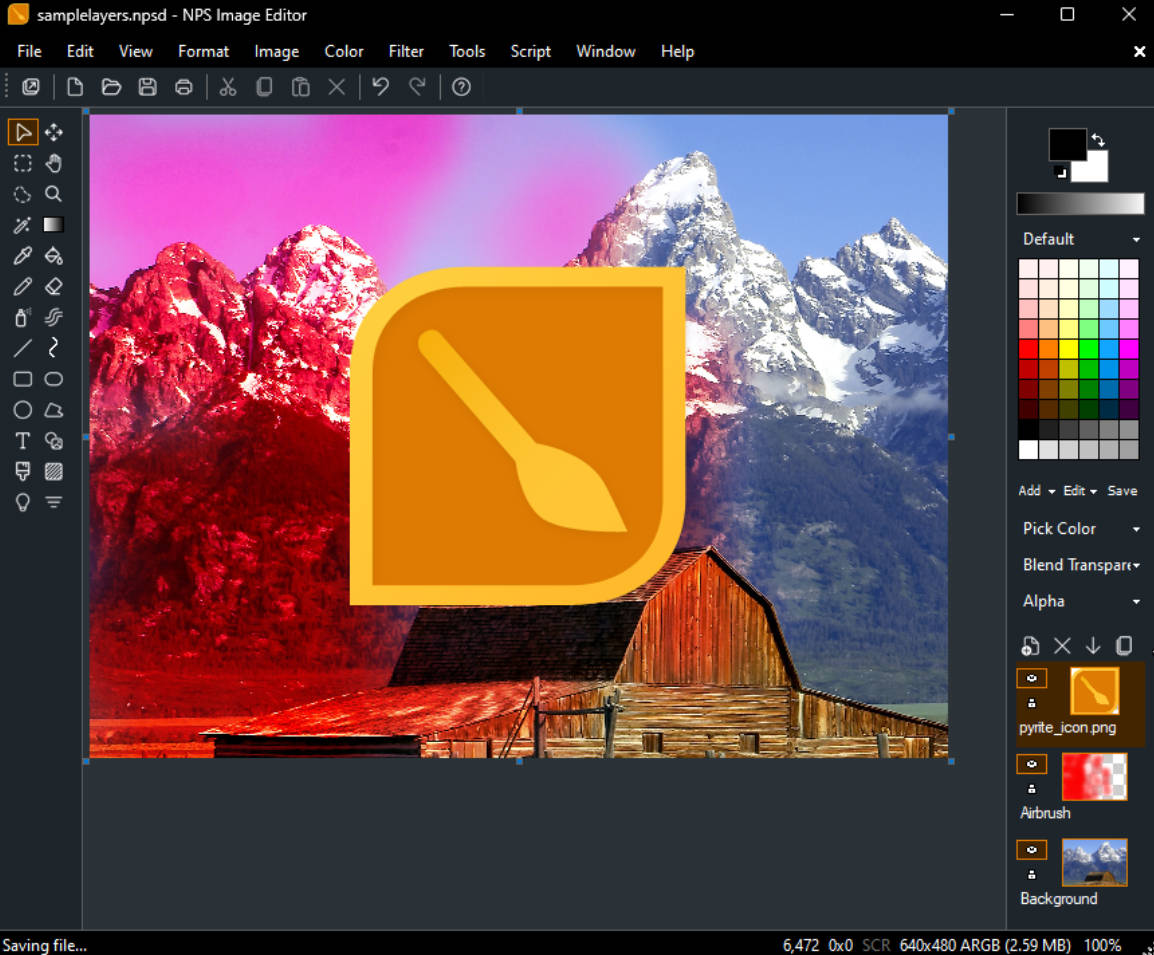
Task: Activate the Hand pan tool
Action: pos(54,163)
